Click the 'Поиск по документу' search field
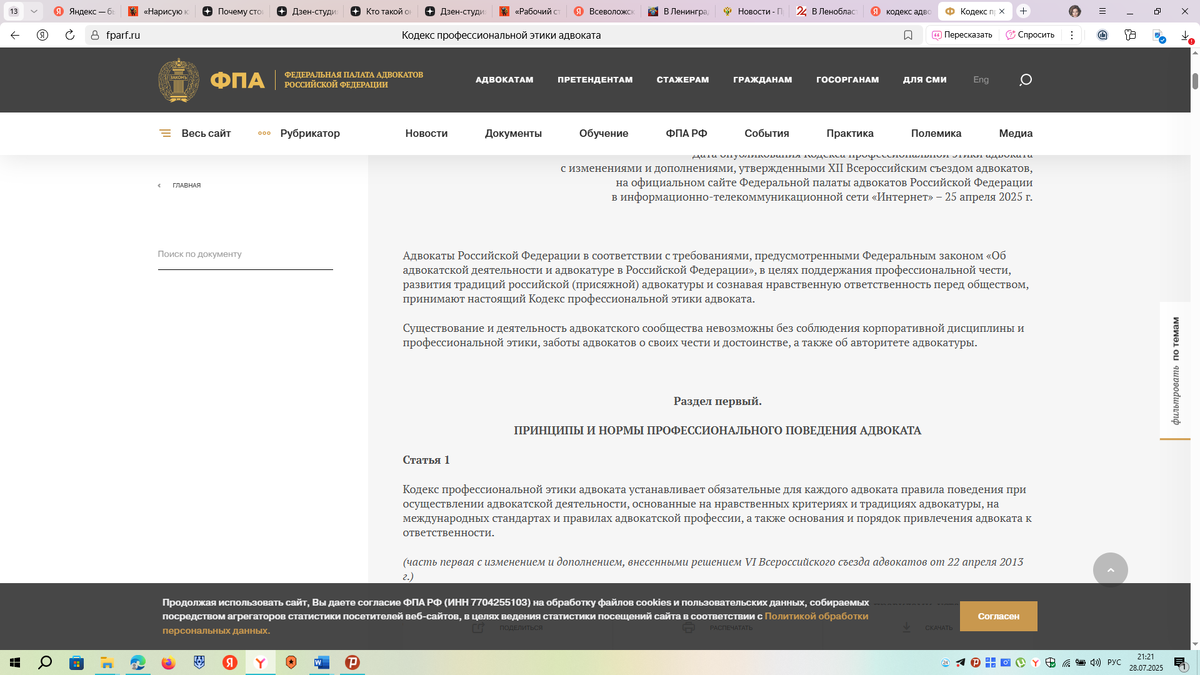This screenshot has height=675, width=1200. (245, 254)
